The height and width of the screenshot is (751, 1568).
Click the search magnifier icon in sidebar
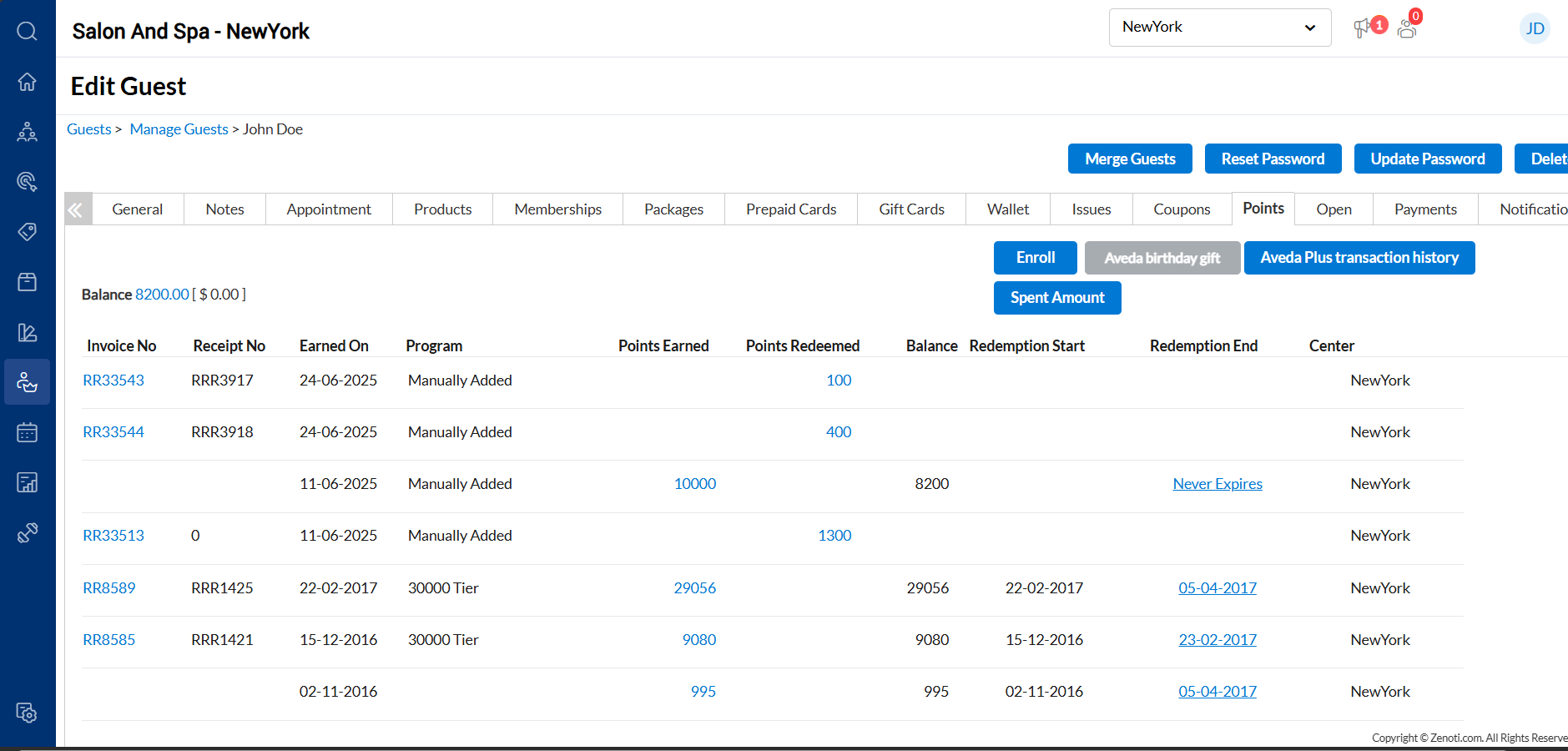[27, 32]
